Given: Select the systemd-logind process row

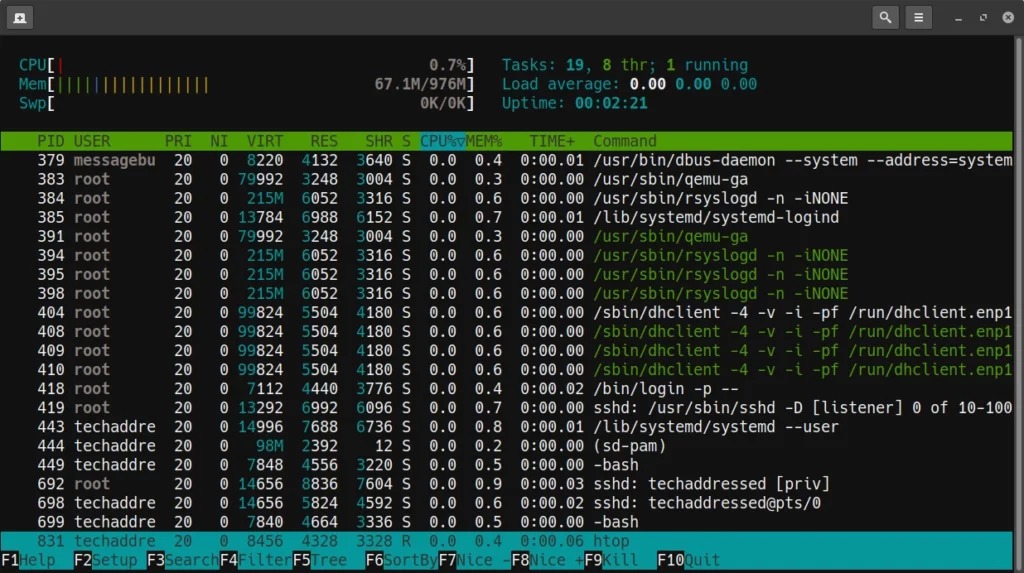Looking at the screenshot, I should (507, 218).
